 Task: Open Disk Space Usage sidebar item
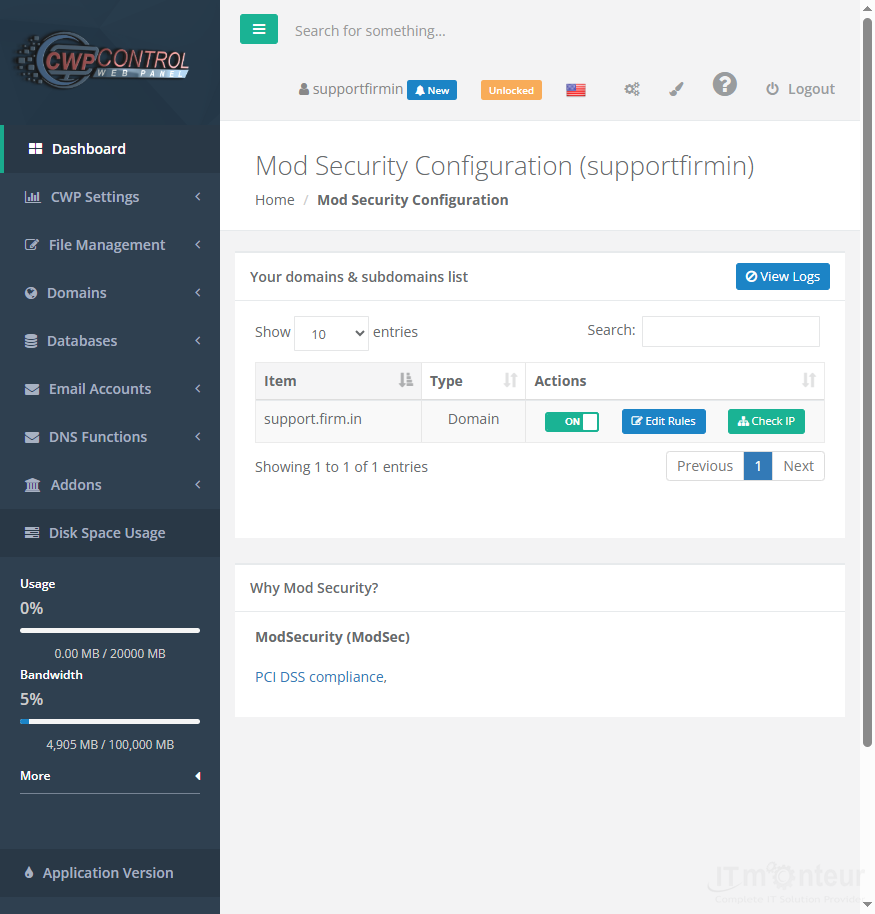pos(110,533)
